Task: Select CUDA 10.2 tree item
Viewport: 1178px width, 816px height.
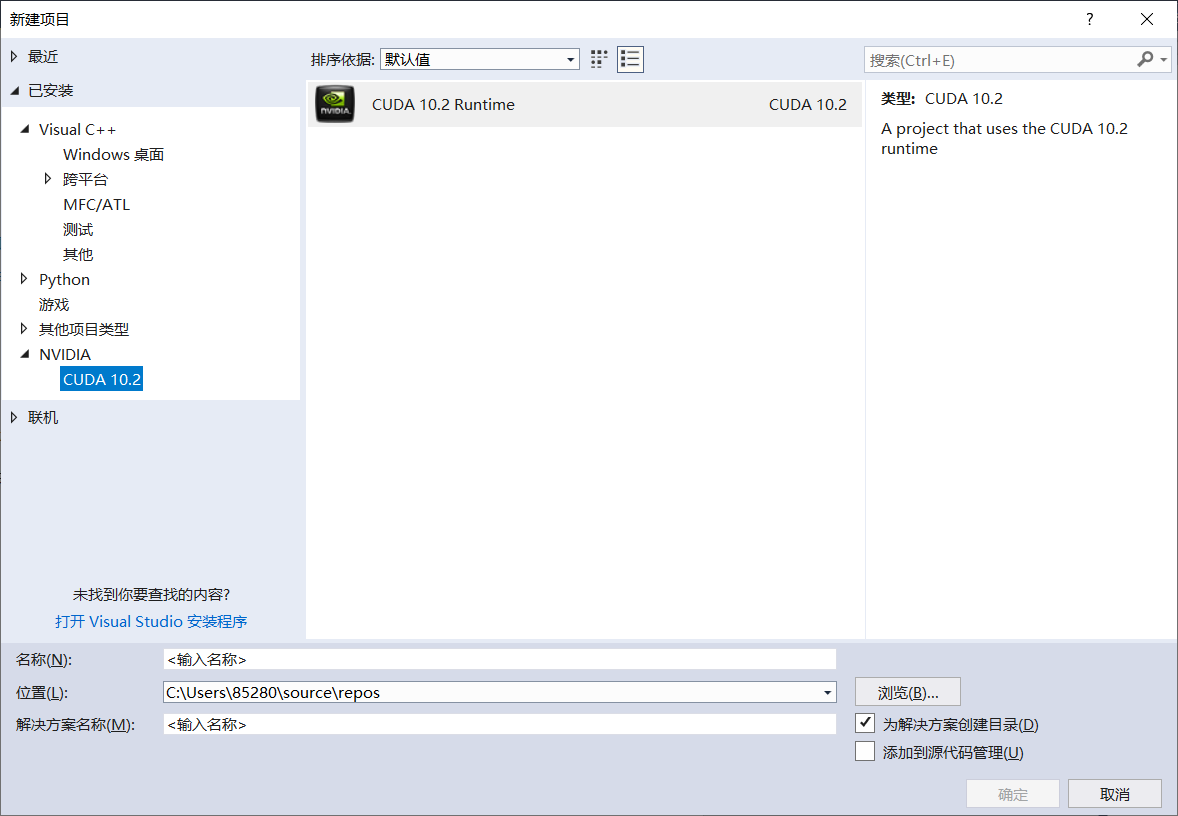Action: coord(101,379)
